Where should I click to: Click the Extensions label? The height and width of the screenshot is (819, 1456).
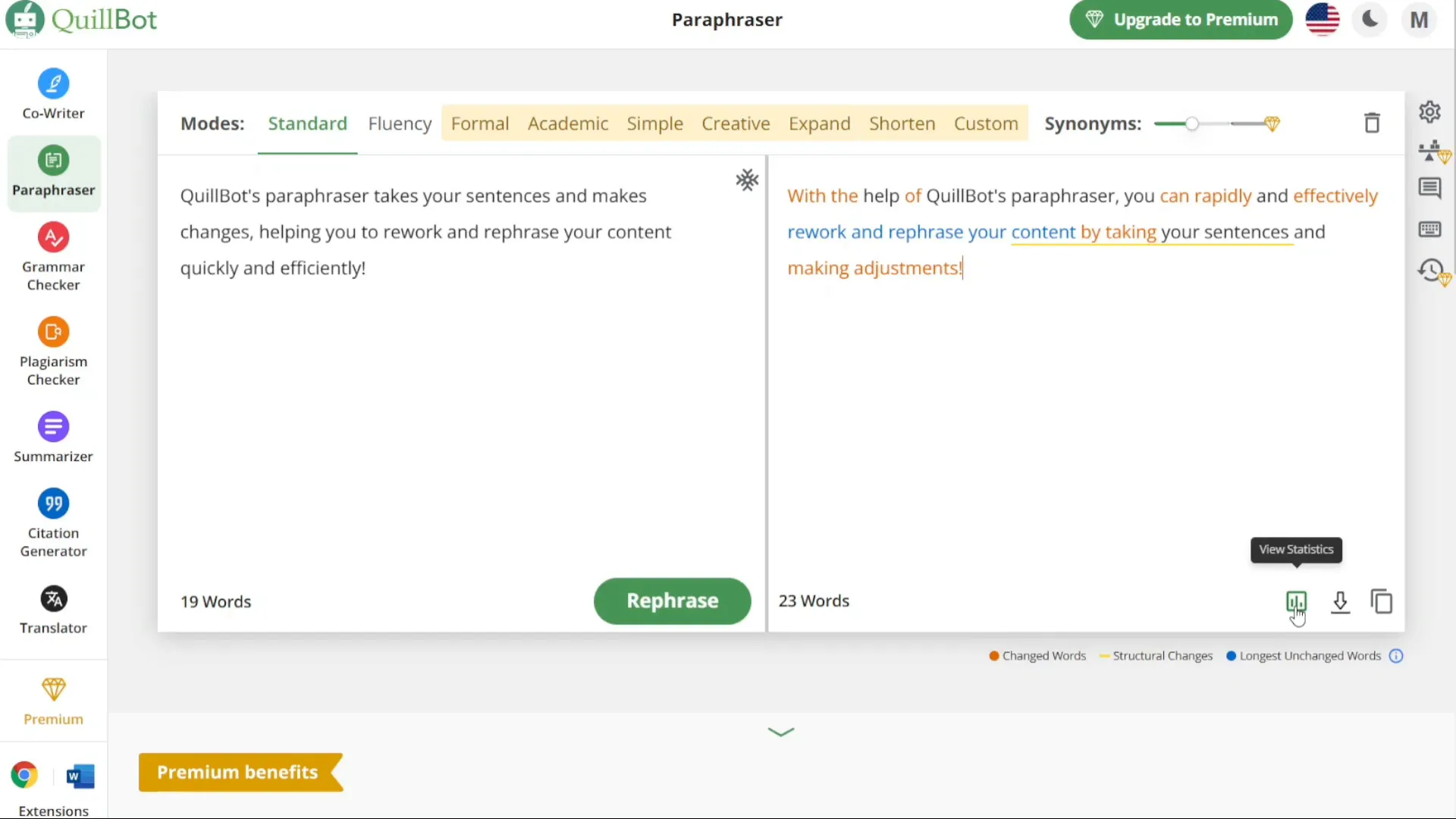click(x=53, y=811)
